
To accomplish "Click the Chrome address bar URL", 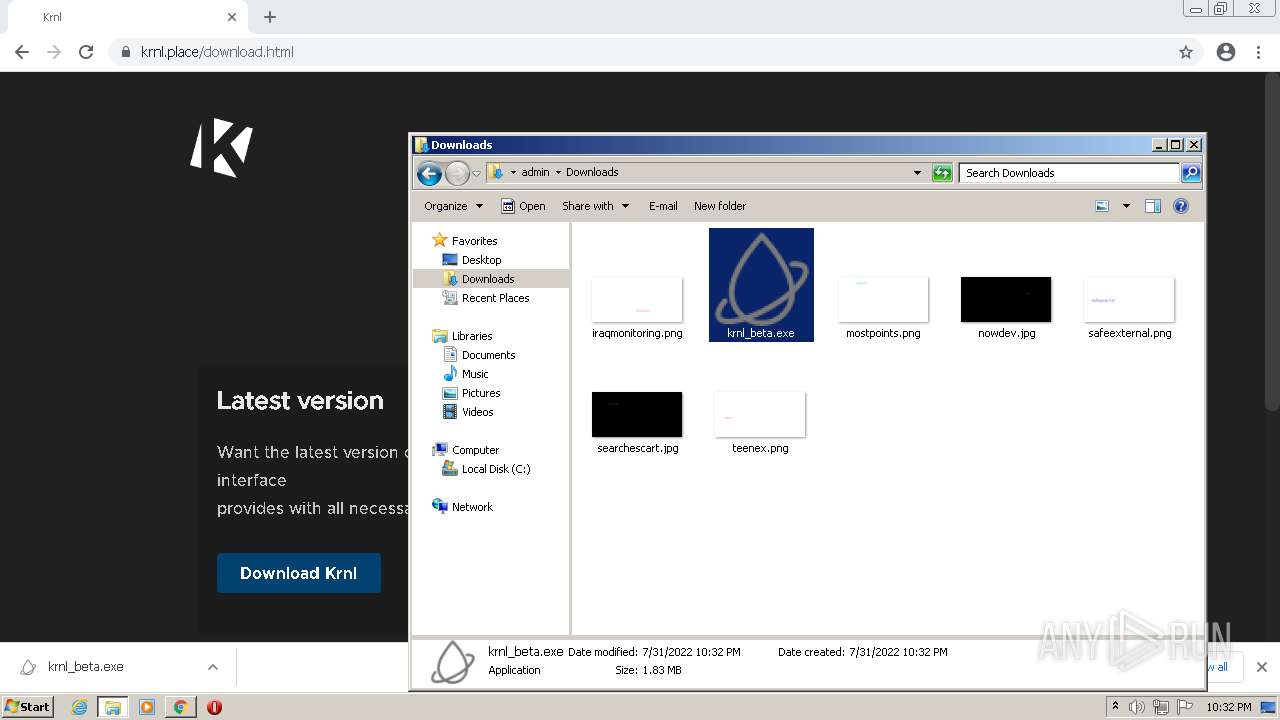I will point(217,52).
